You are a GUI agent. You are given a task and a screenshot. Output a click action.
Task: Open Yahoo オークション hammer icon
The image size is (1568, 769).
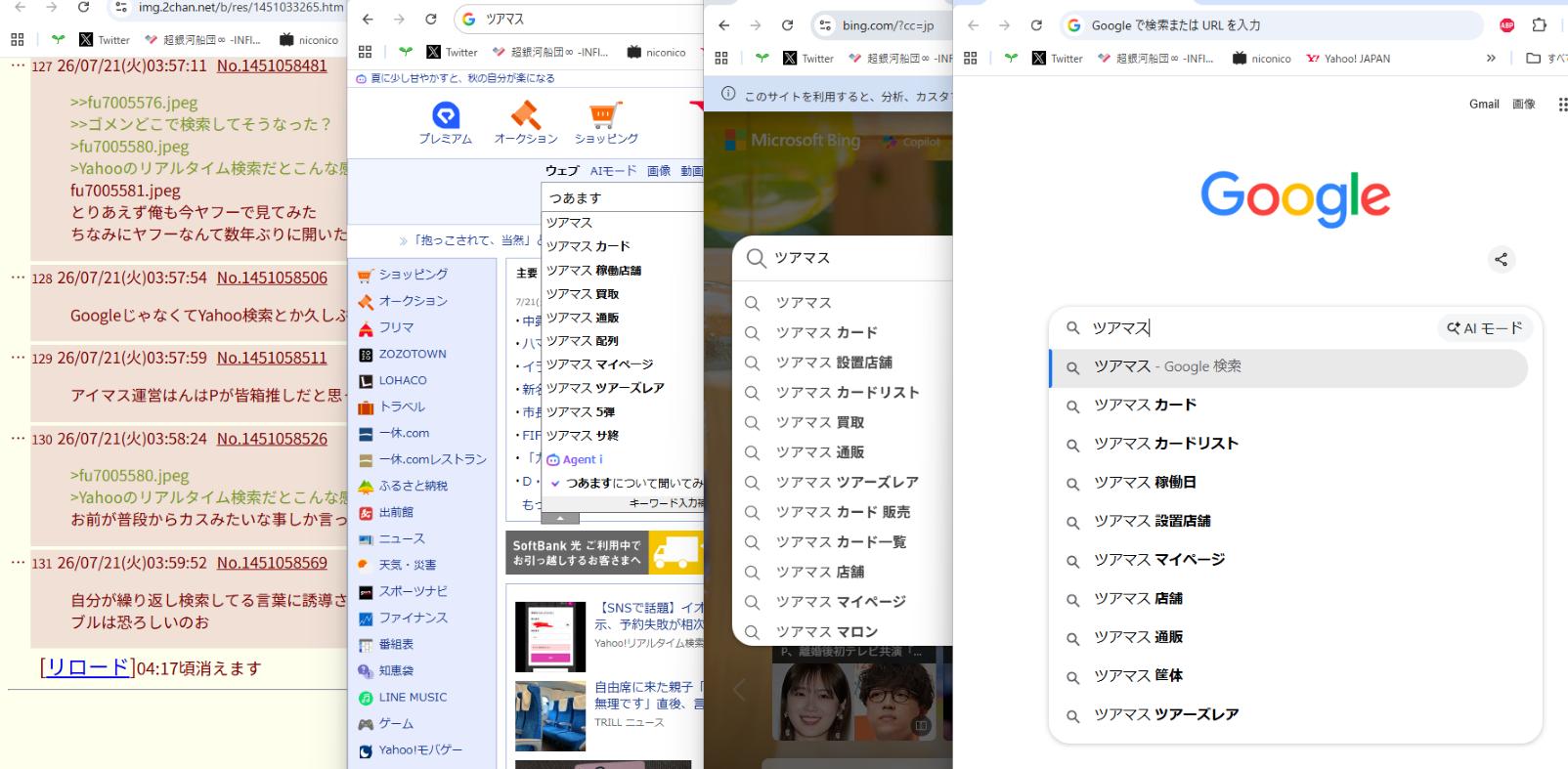coord(526,123)
